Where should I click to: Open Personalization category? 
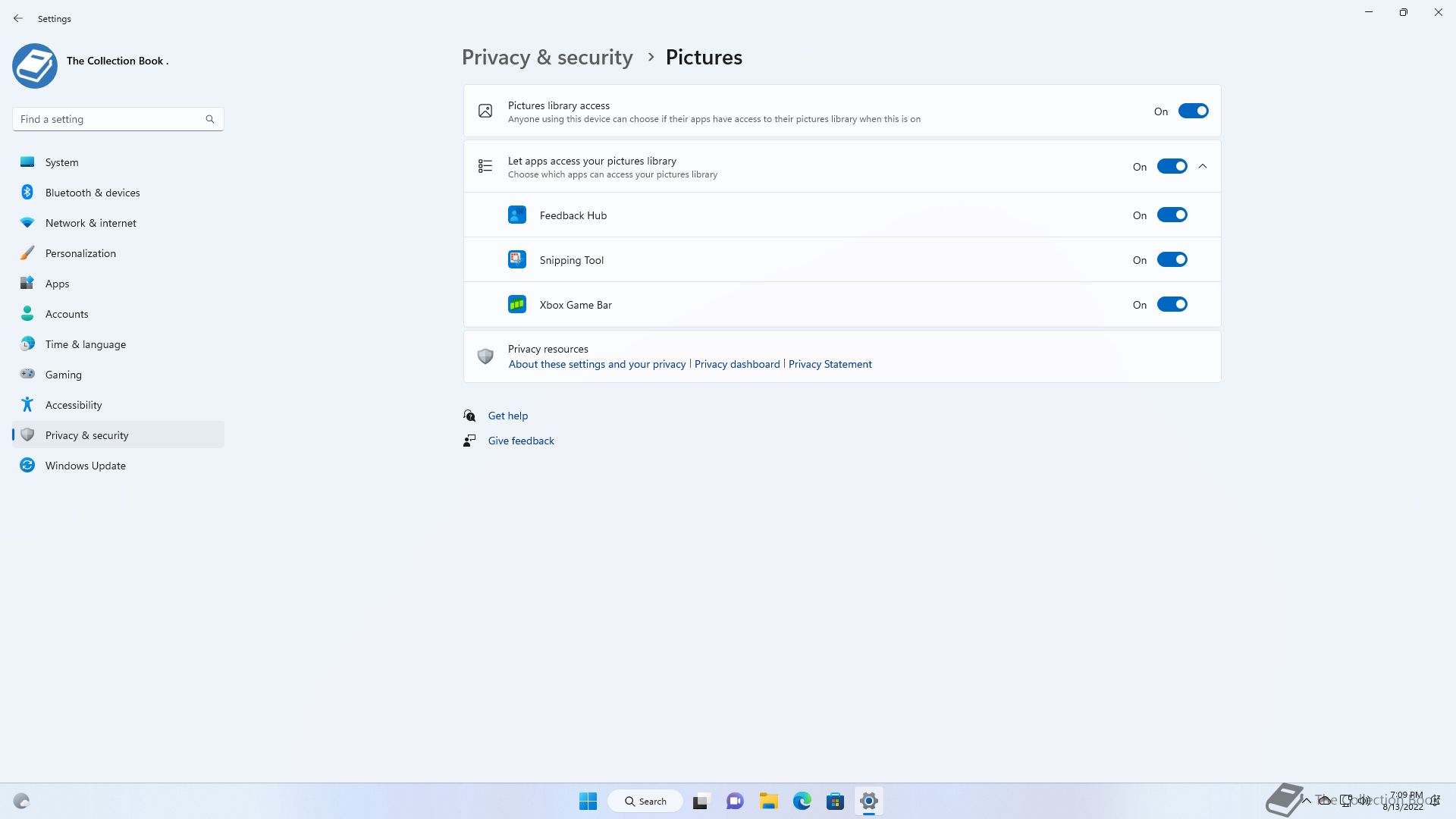118,253
